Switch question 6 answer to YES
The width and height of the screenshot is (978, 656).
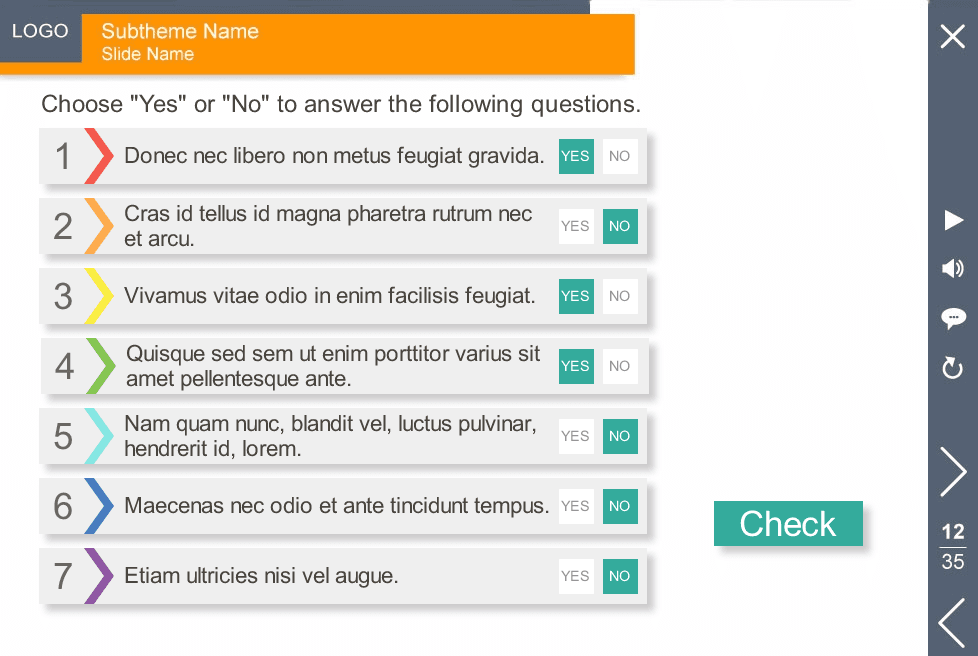pyautogui.click(x=576, y=506)
